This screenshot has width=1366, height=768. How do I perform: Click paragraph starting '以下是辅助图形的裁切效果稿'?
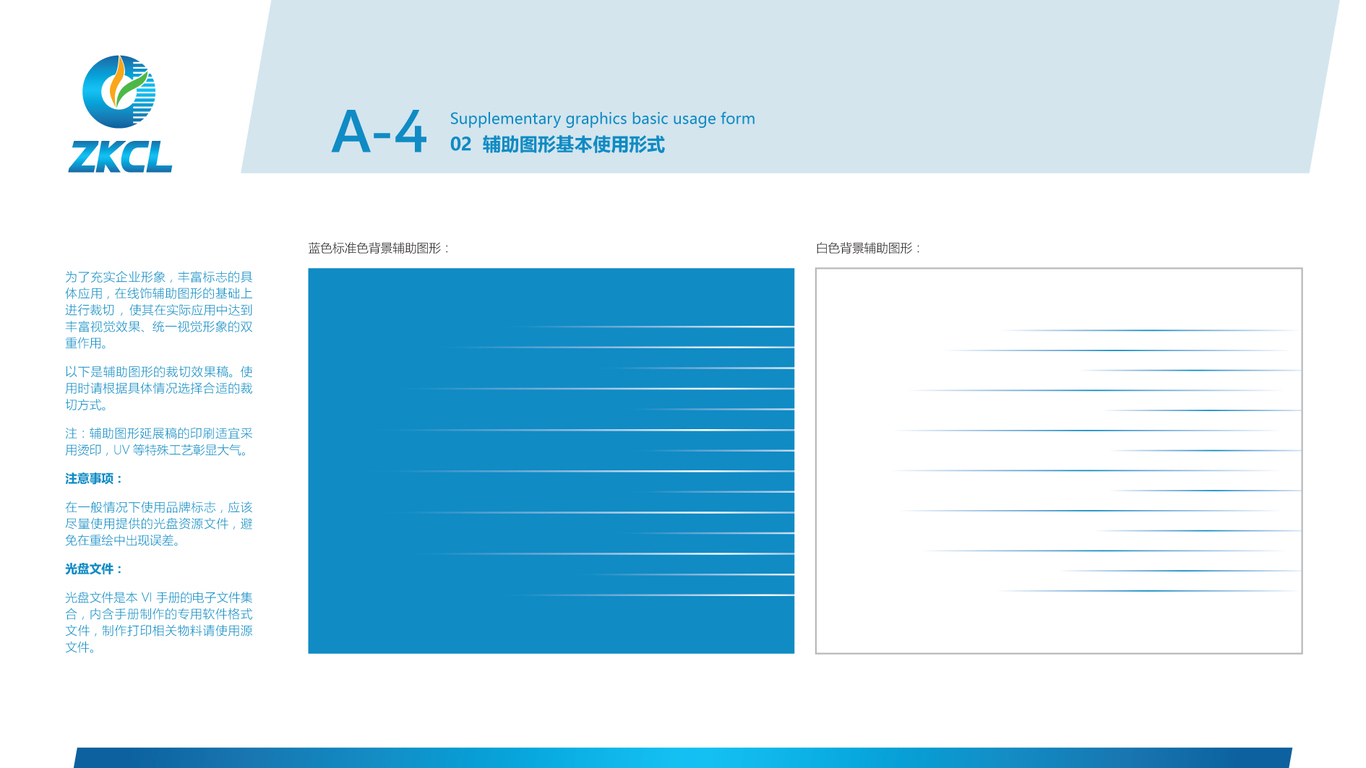pos(159,389)
